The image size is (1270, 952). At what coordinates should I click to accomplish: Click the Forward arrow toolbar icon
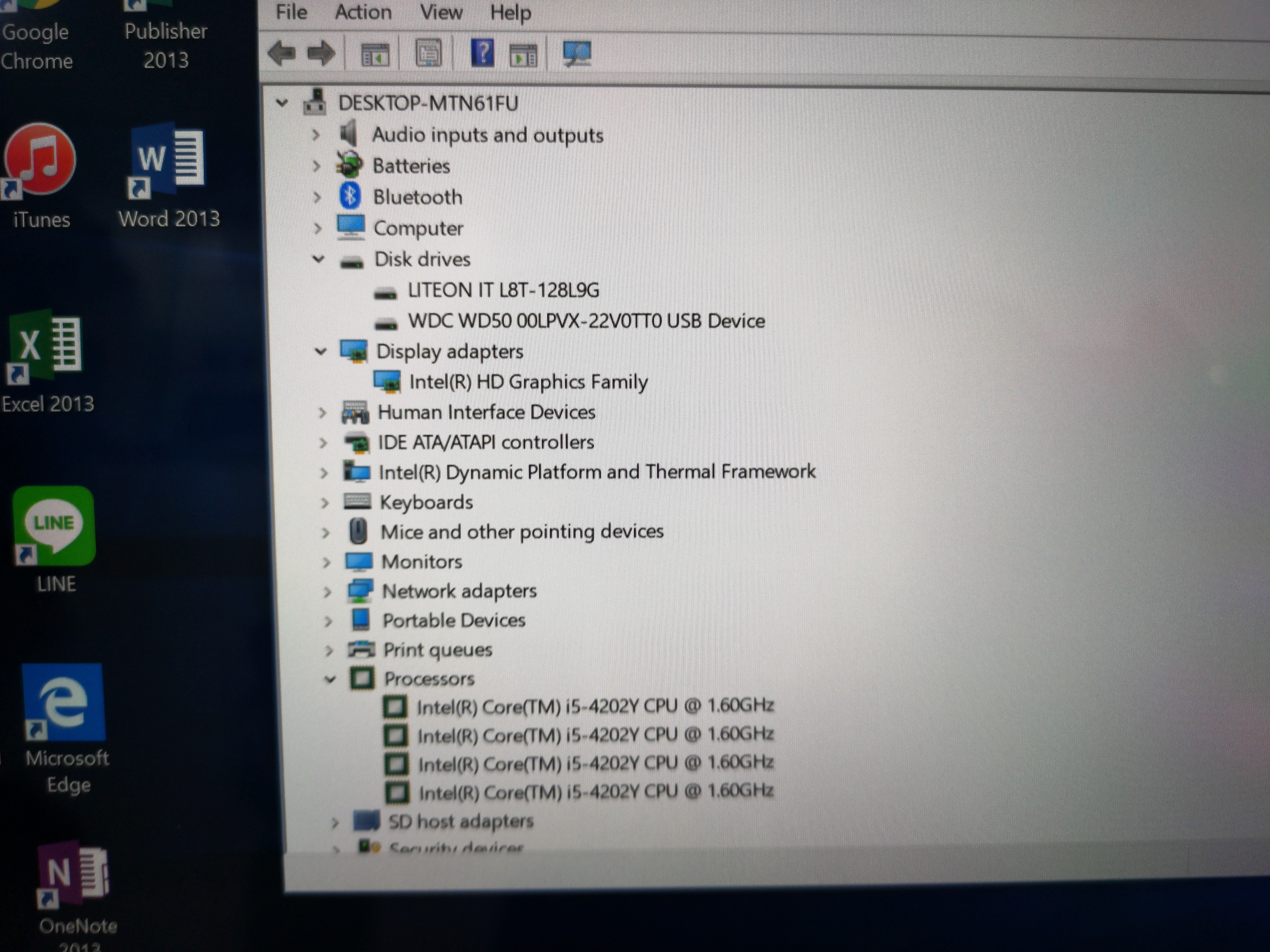tap(320, 53)
